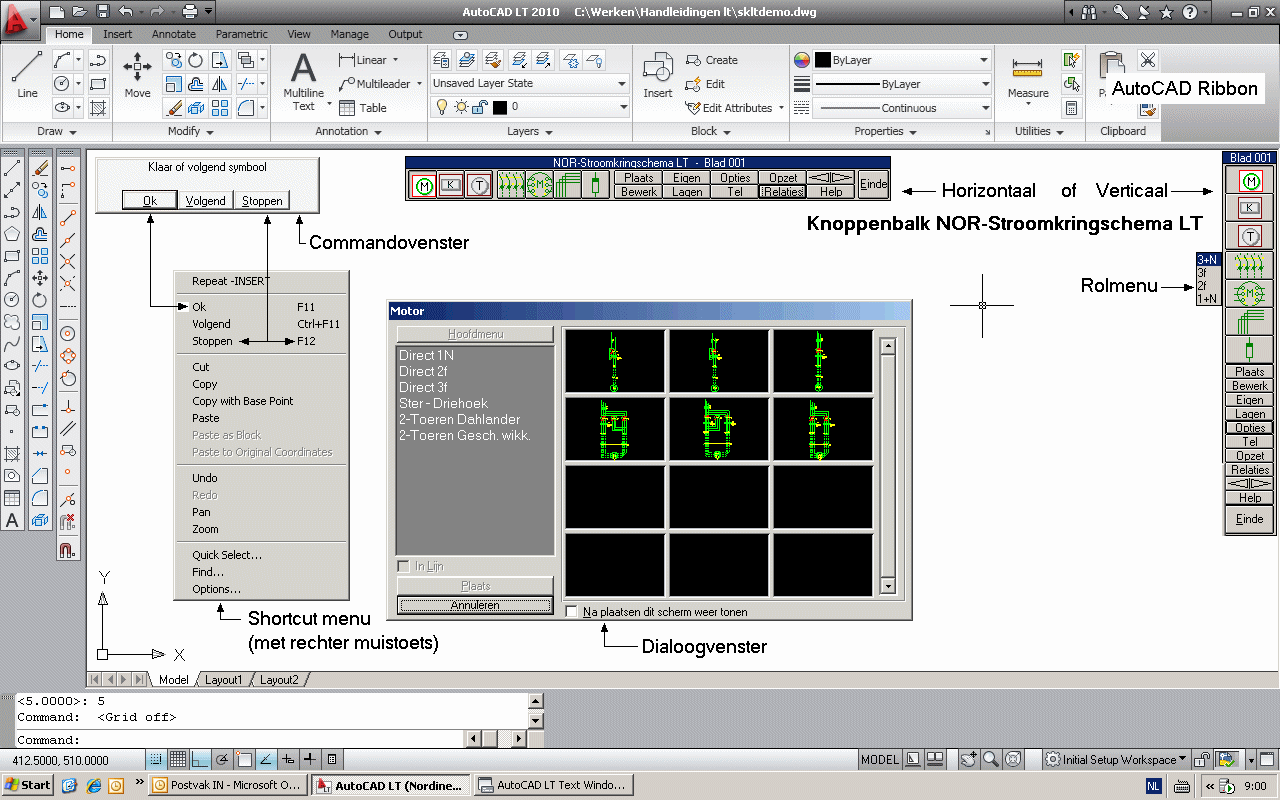Image resolution: width=1280 pixels, height=800 pixels.
Task: Select the Rectangle tool in Draw panel
Action: click(x=98, y=84)
